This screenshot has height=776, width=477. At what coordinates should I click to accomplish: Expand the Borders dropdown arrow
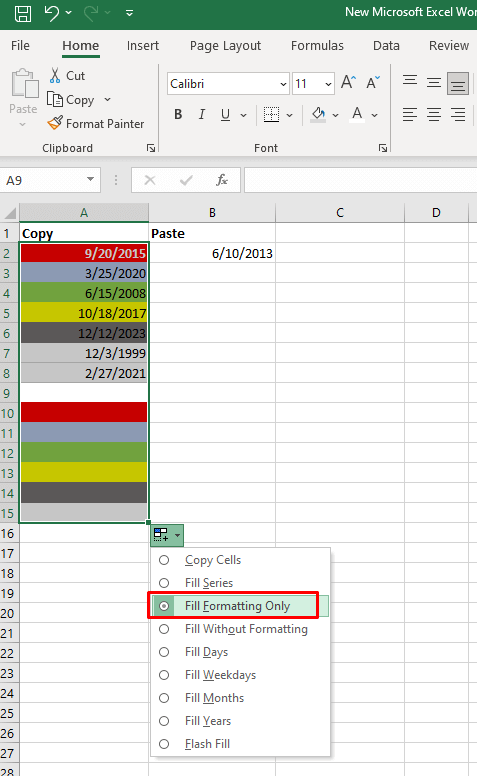[x=289, y=115]
